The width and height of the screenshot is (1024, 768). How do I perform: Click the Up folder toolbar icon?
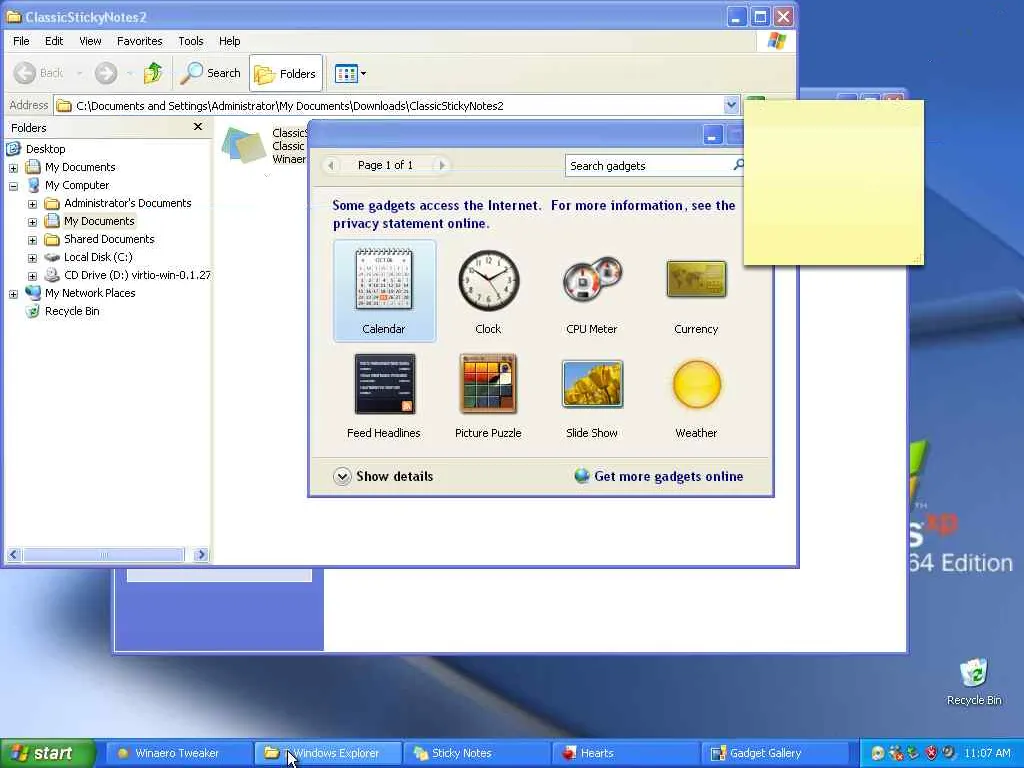[x=153, y=72]
